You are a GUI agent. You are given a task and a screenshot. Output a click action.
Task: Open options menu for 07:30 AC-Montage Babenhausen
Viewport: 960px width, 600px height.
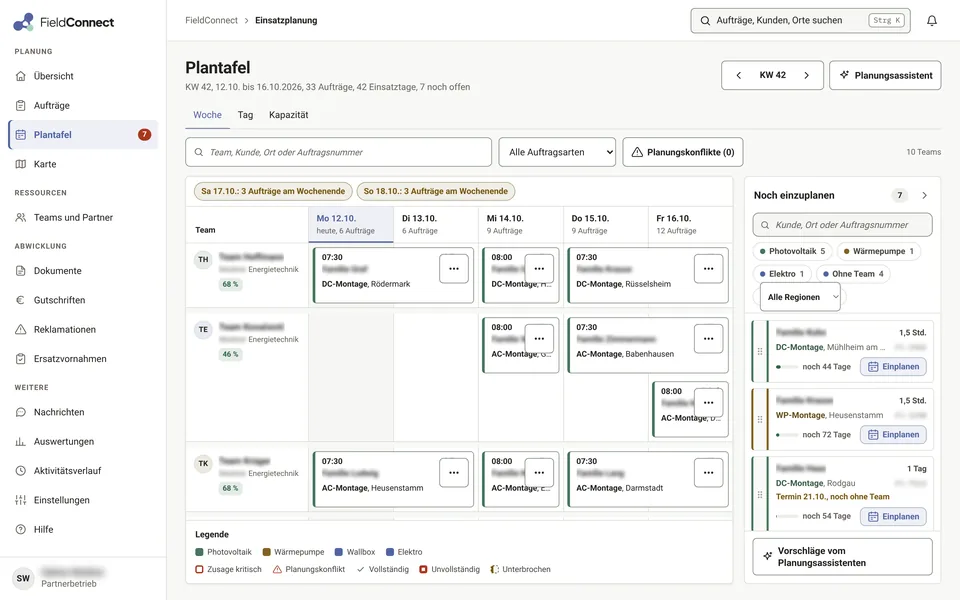(708, 339)
